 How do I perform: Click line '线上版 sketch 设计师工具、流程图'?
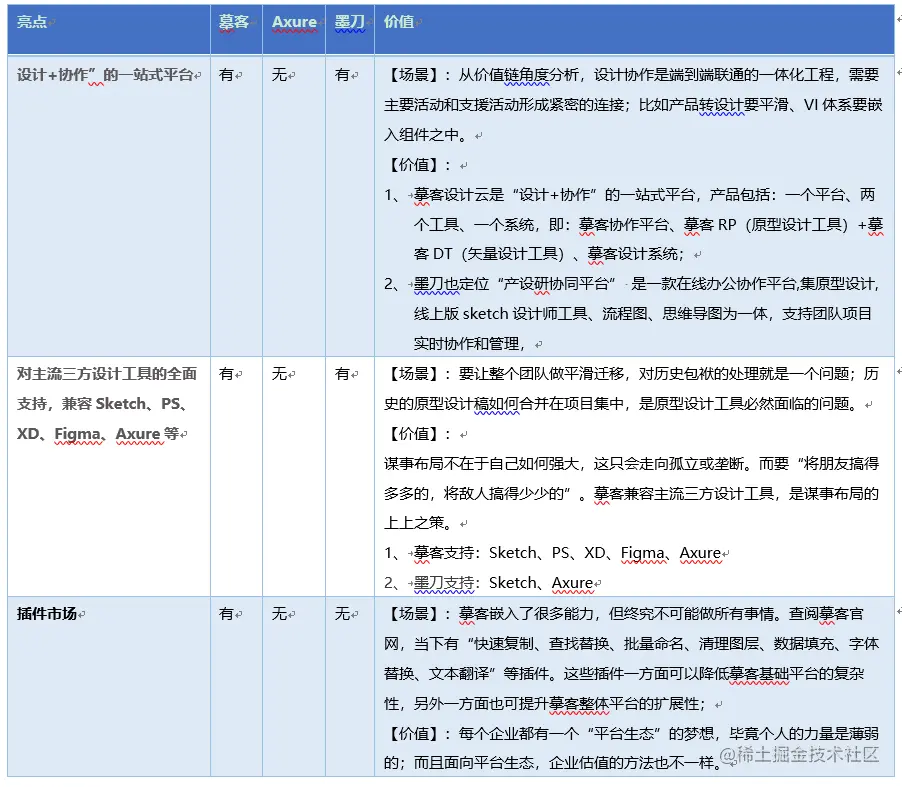pyautogui.click(x=643, y=314)
